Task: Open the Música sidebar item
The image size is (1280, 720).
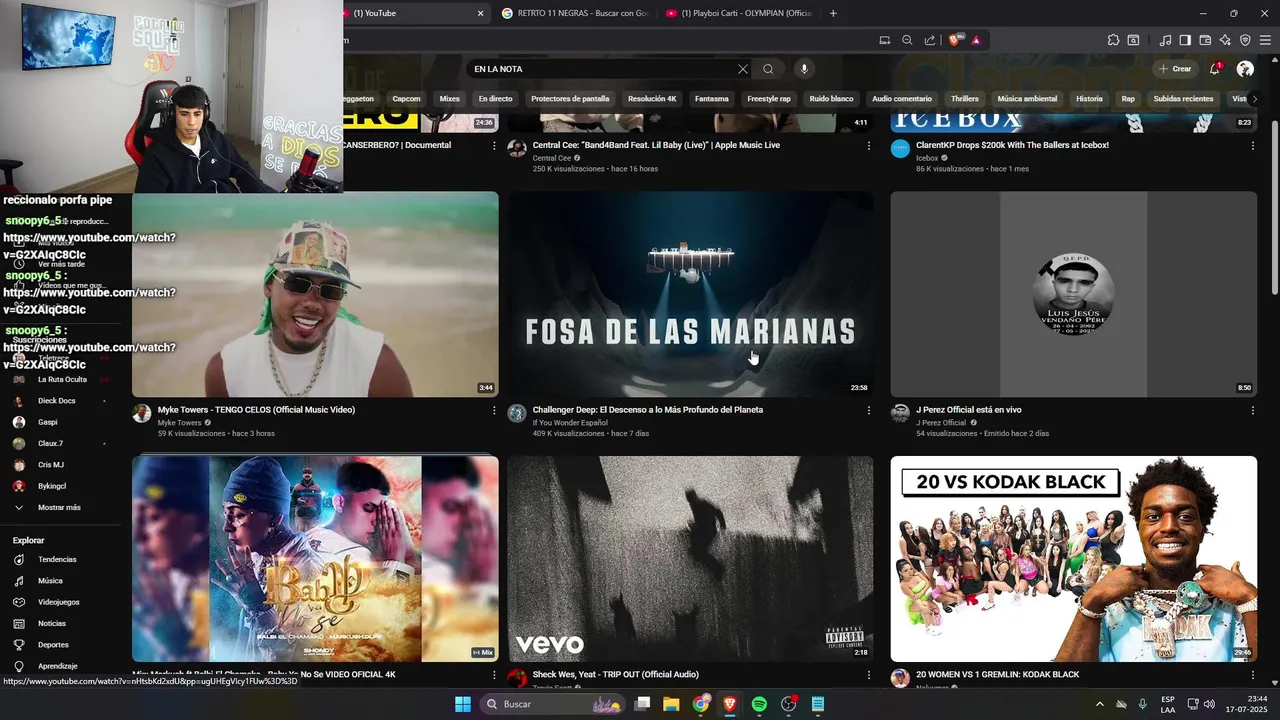Action: tap(50, 581)
